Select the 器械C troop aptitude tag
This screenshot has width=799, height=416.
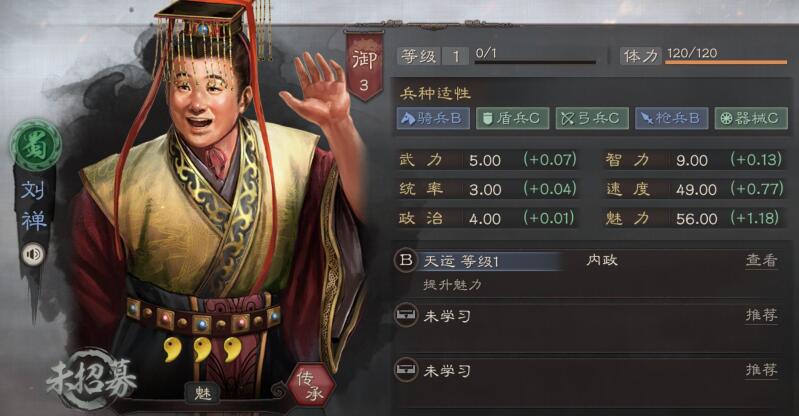(x=751, y=118)
